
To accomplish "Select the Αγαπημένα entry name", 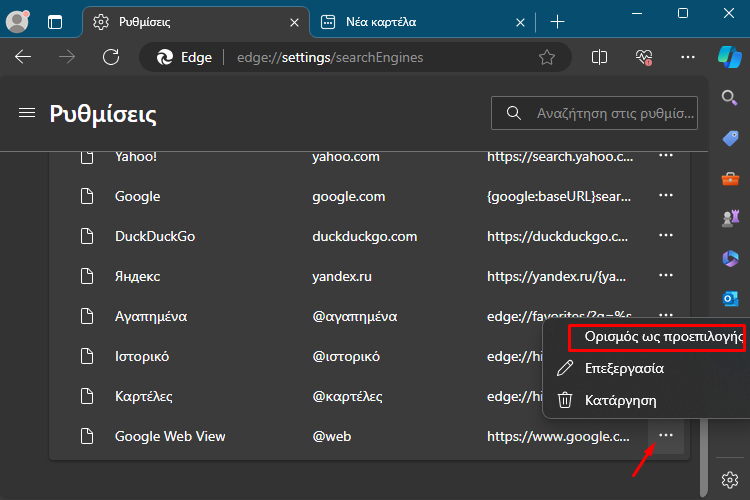I will (151, 316).
